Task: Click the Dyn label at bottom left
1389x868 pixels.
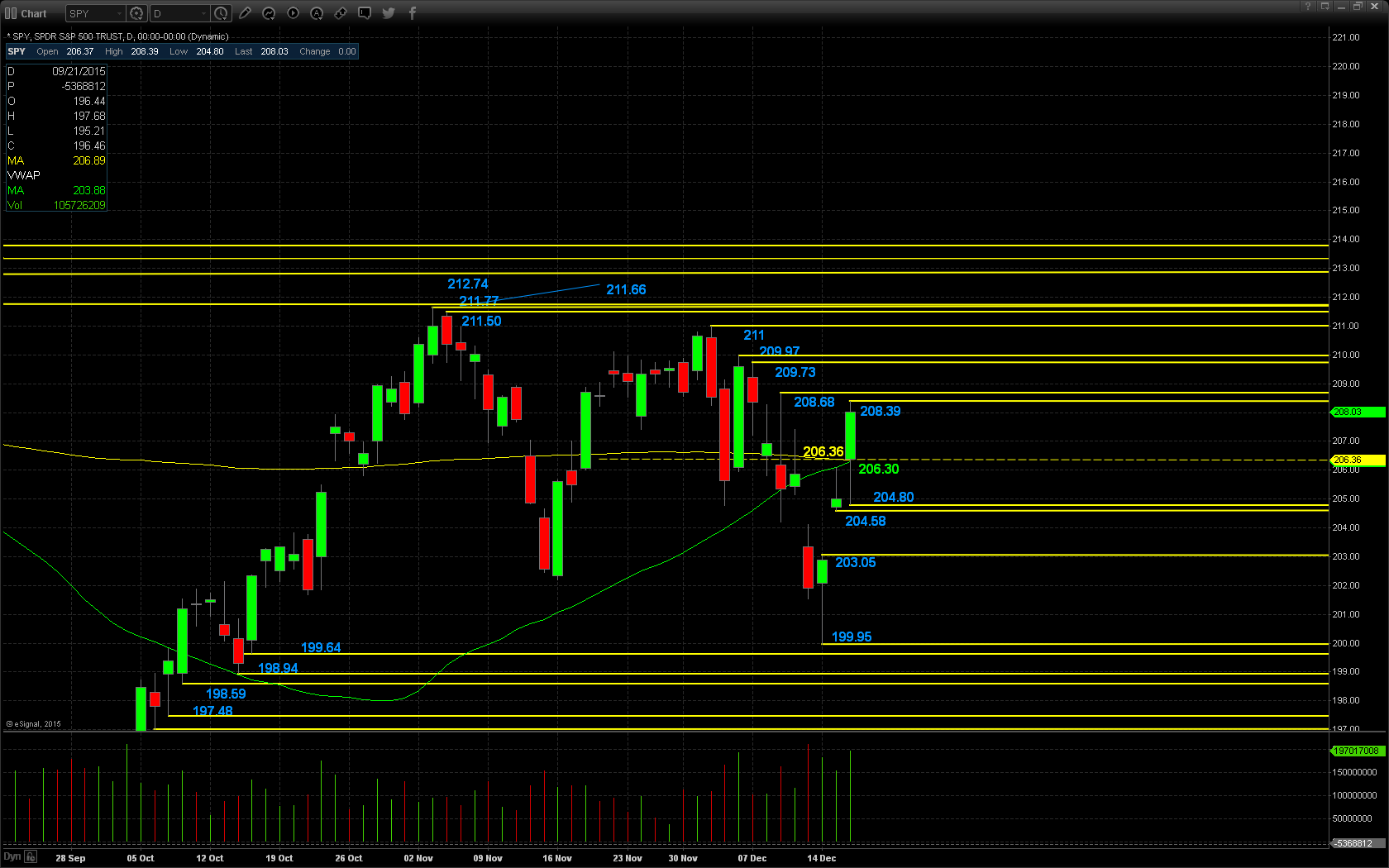Action: 12,856
